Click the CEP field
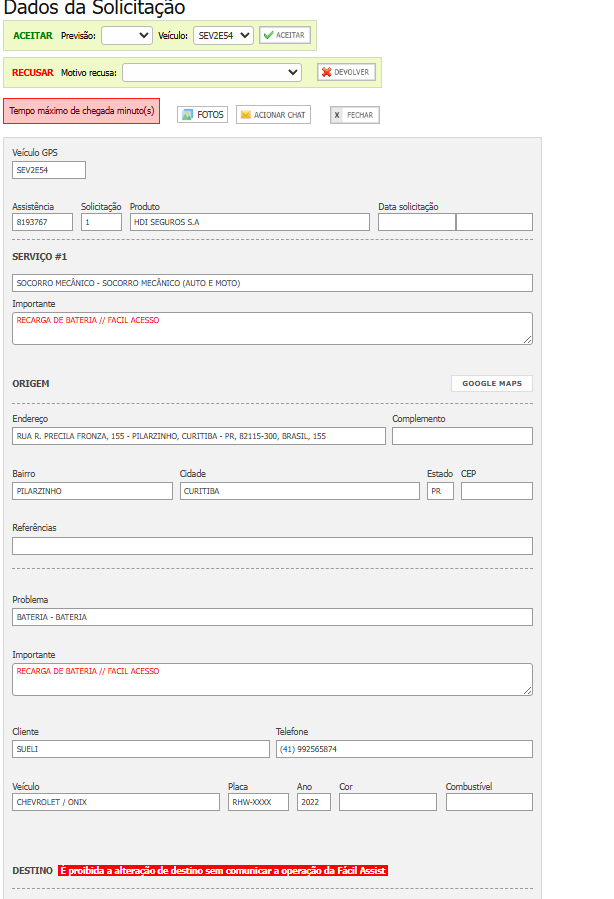Image resolution: width=614 pixels, height=899 pixels. 496,491
